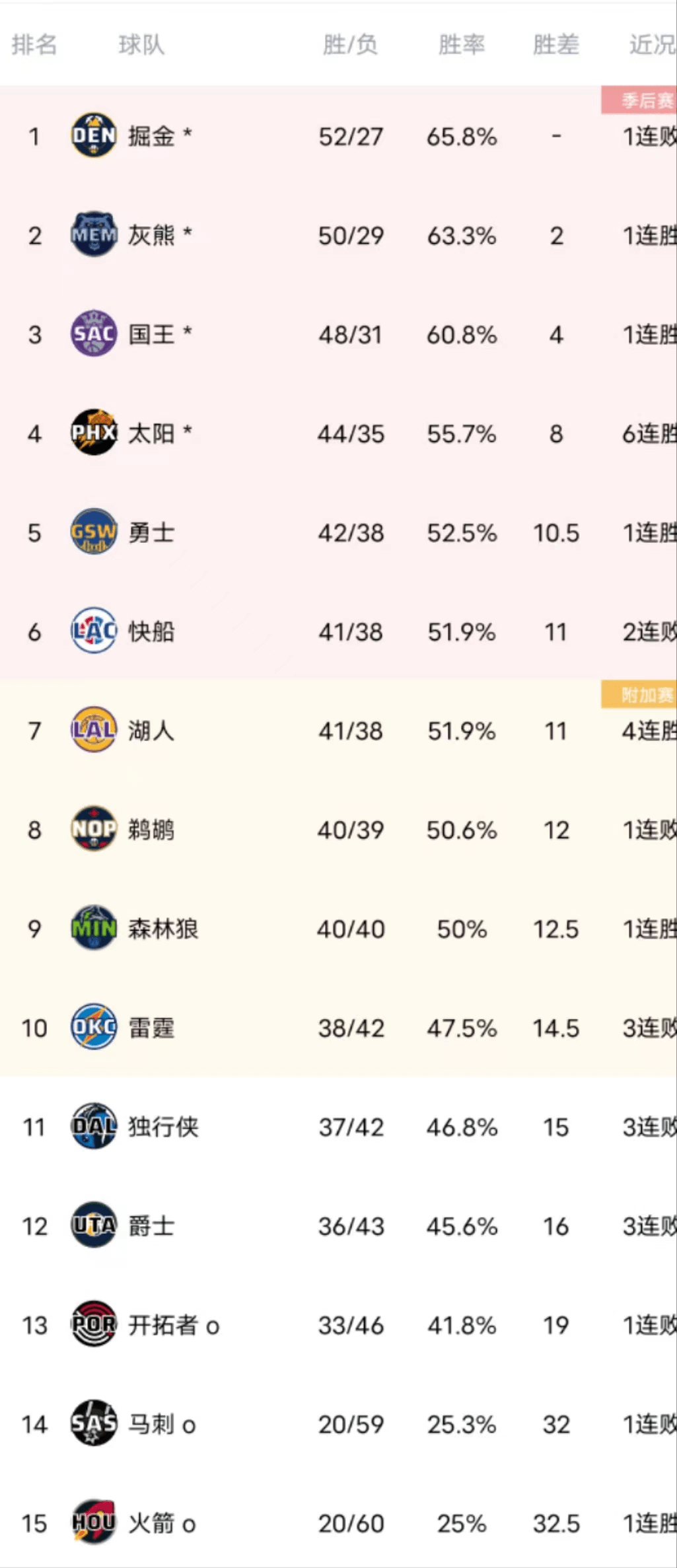Select the Lakers LAL team logo
The image size is (677, 1568).
94,730
